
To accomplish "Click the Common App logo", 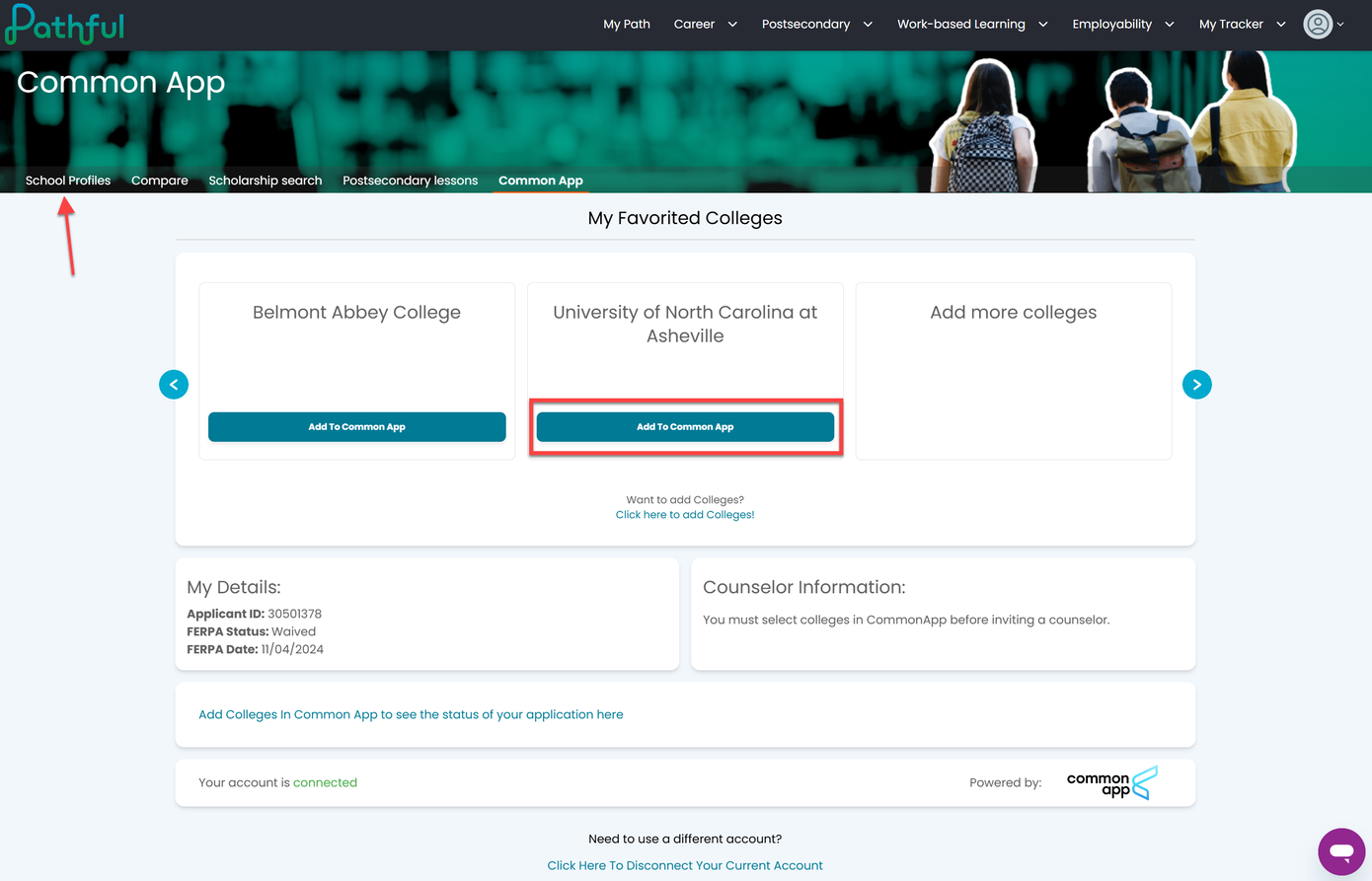I will coord(1112,783).
